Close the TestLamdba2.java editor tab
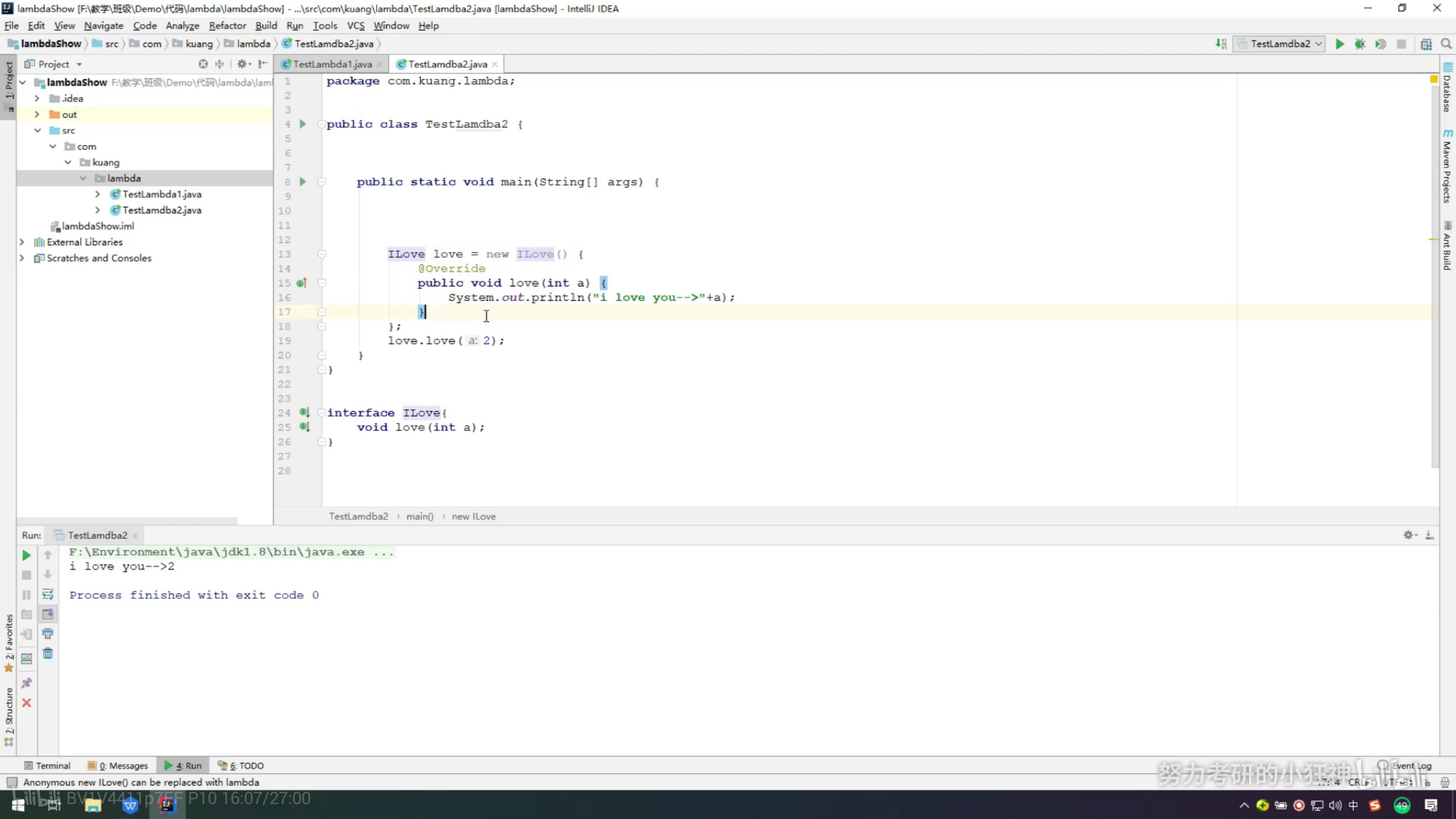Viewport: 1456px width, 819px height. 495,64
